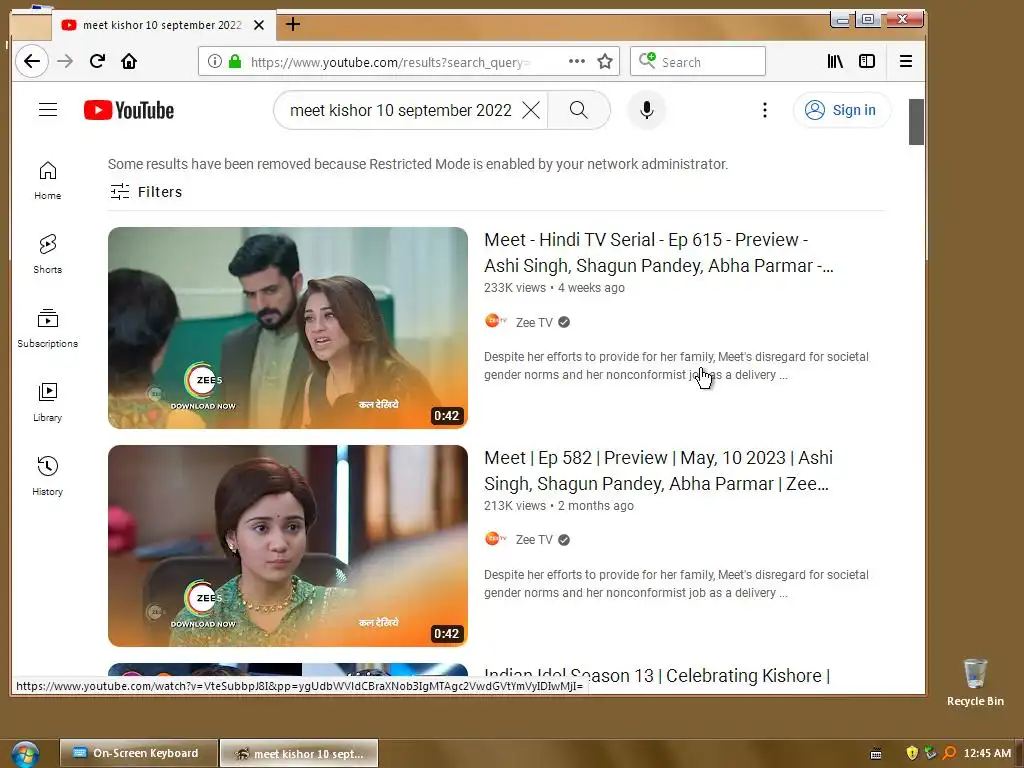Open History in the sidebar
The height and width of the screenshot is (768, 1024).
tap(48, 477)
